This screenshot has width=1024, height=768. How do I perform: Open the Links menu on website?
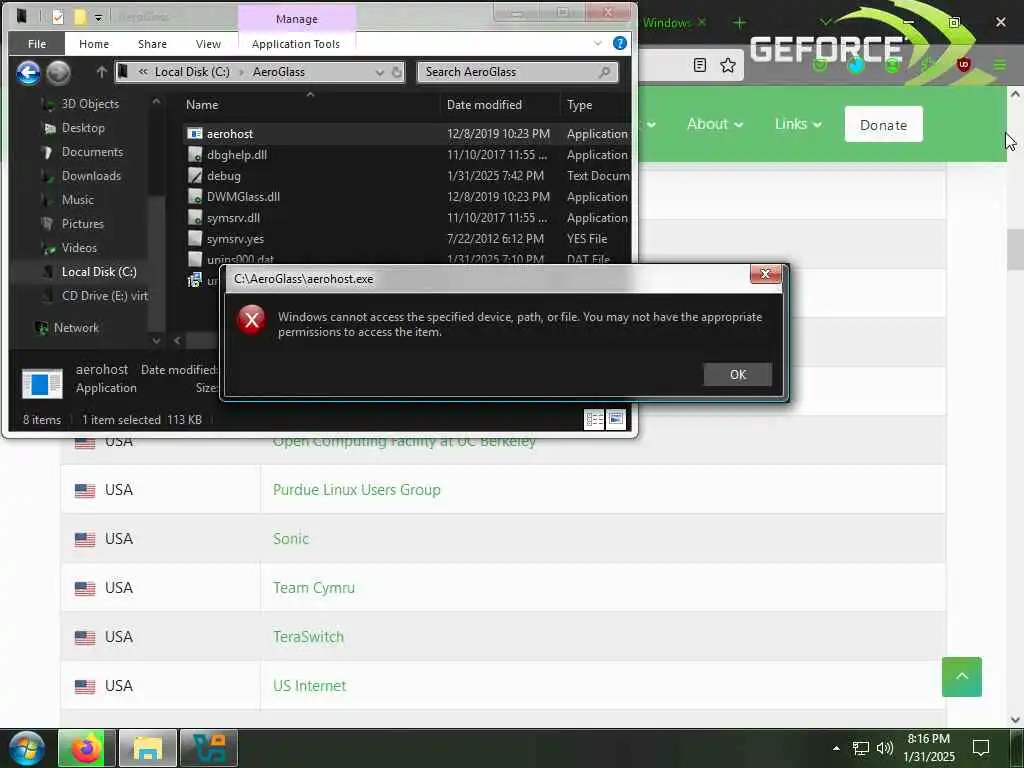pyautogui.click(x=797, y=124)
